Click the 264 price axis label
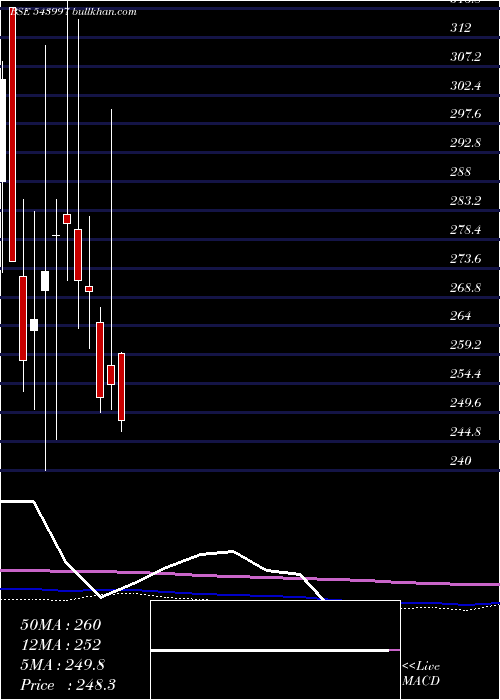Screen dimensions: 500x700 pyautogui.click(x=461, y=316)
